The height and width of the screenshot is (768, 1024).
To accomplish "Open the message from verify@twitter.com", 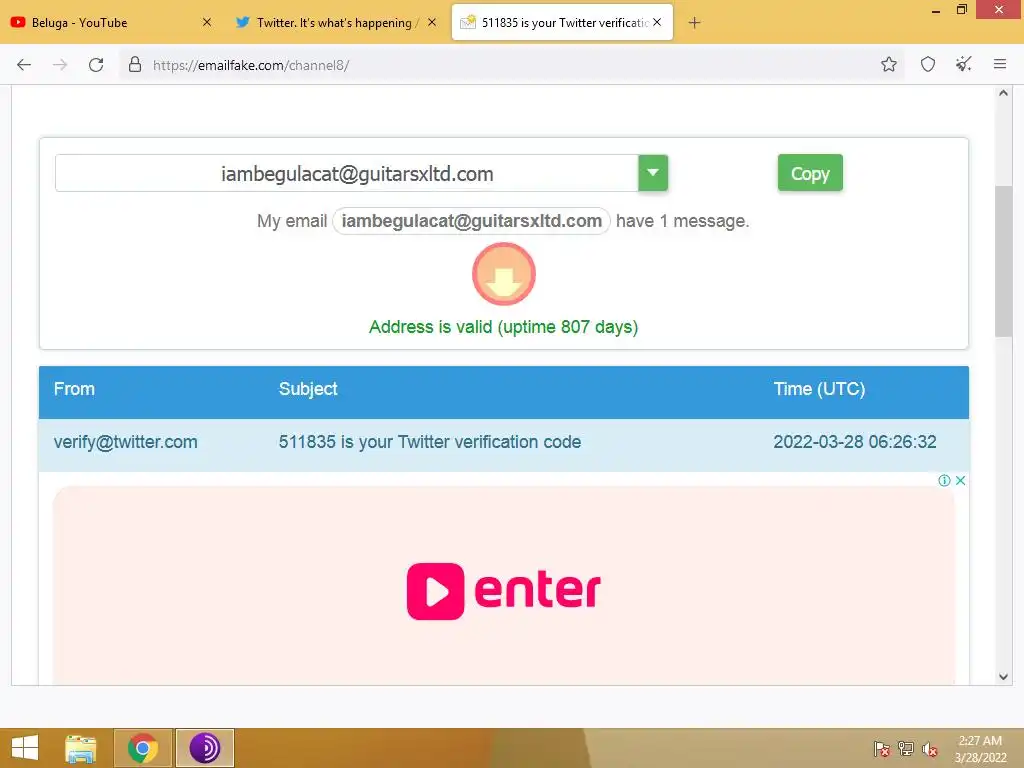I will click(125, 442).
